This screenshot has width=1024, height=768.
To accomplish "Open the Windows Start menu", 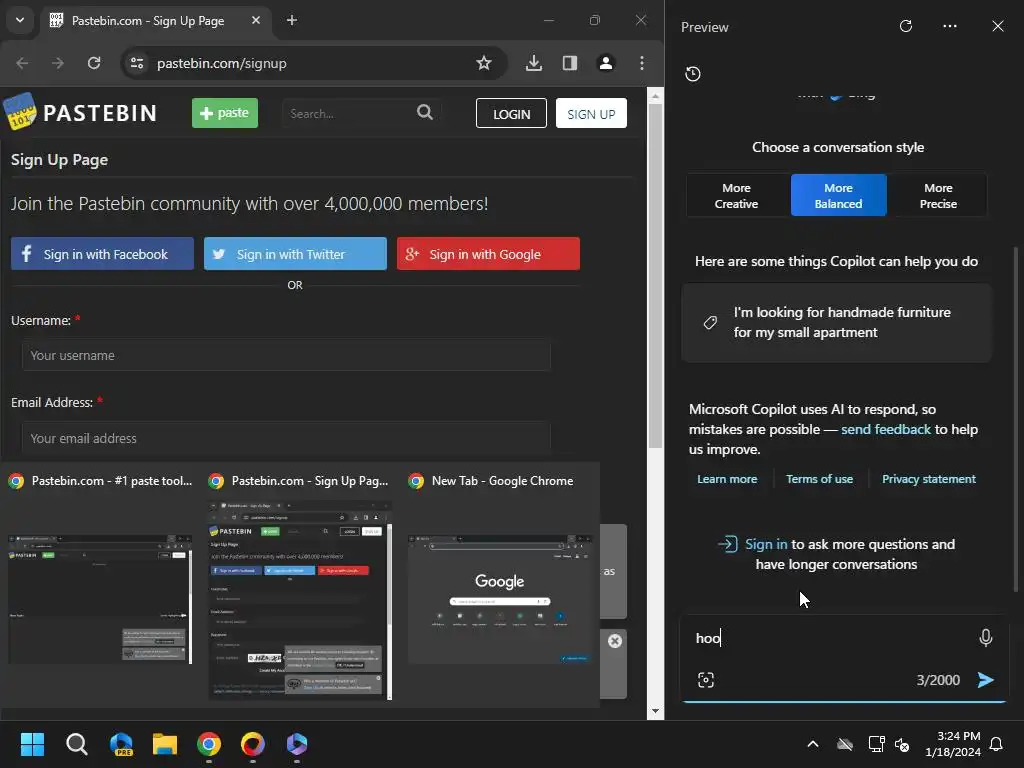I will [x=32, y=744].
